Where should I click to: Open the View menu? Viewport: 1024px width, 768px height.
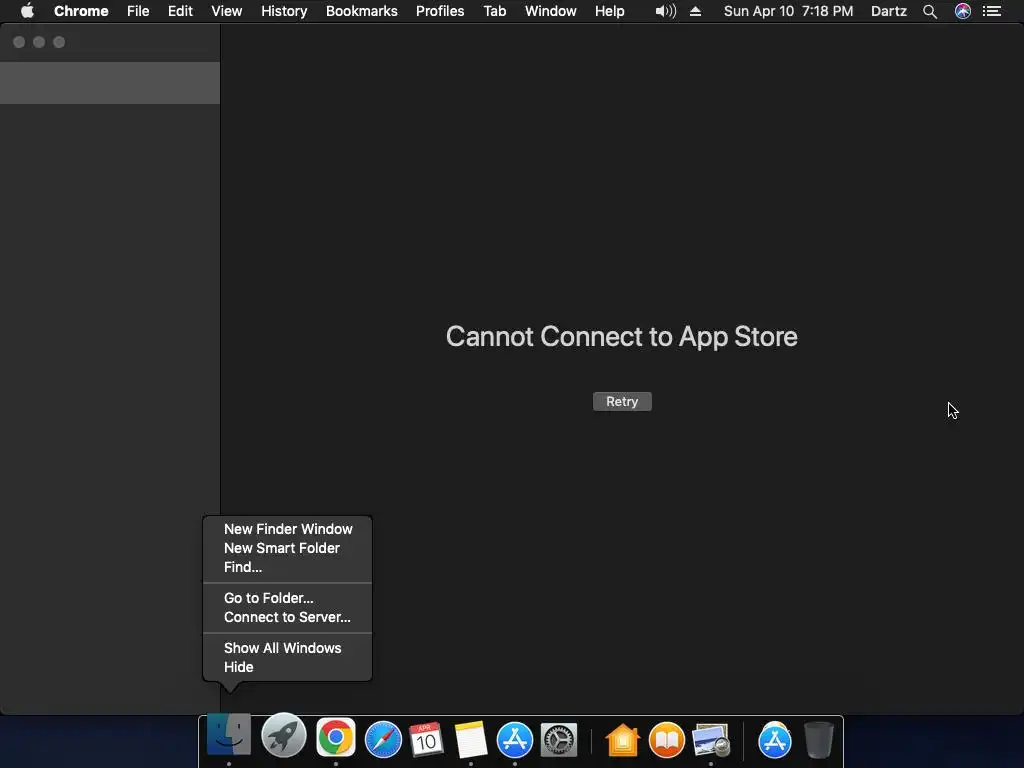(x=227, y=11)
